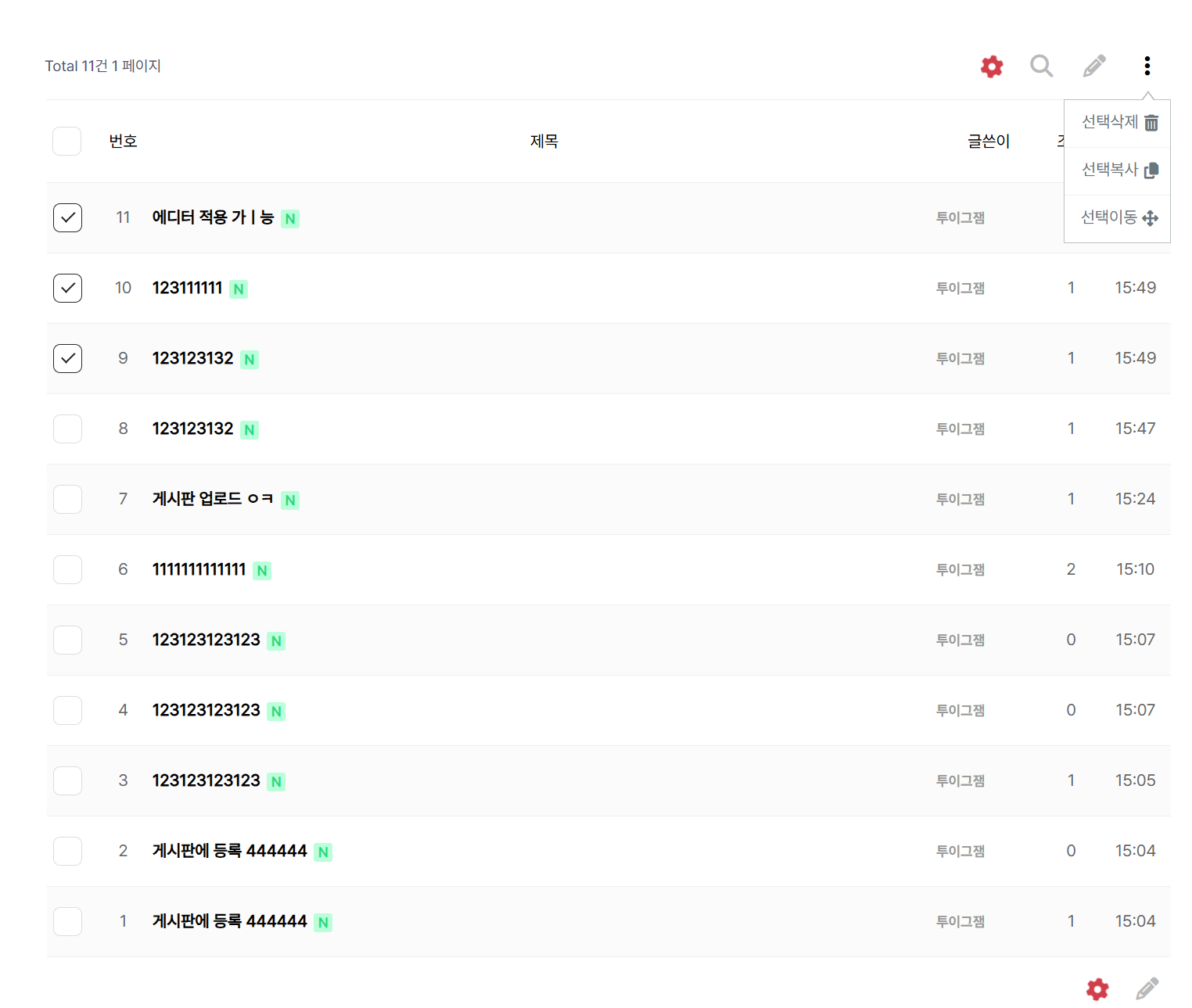The height and width of the screenshot is (1008, 1192).
Task: Open post 2 titled 게시판에 등록 444444
Action: coord(229,851)
